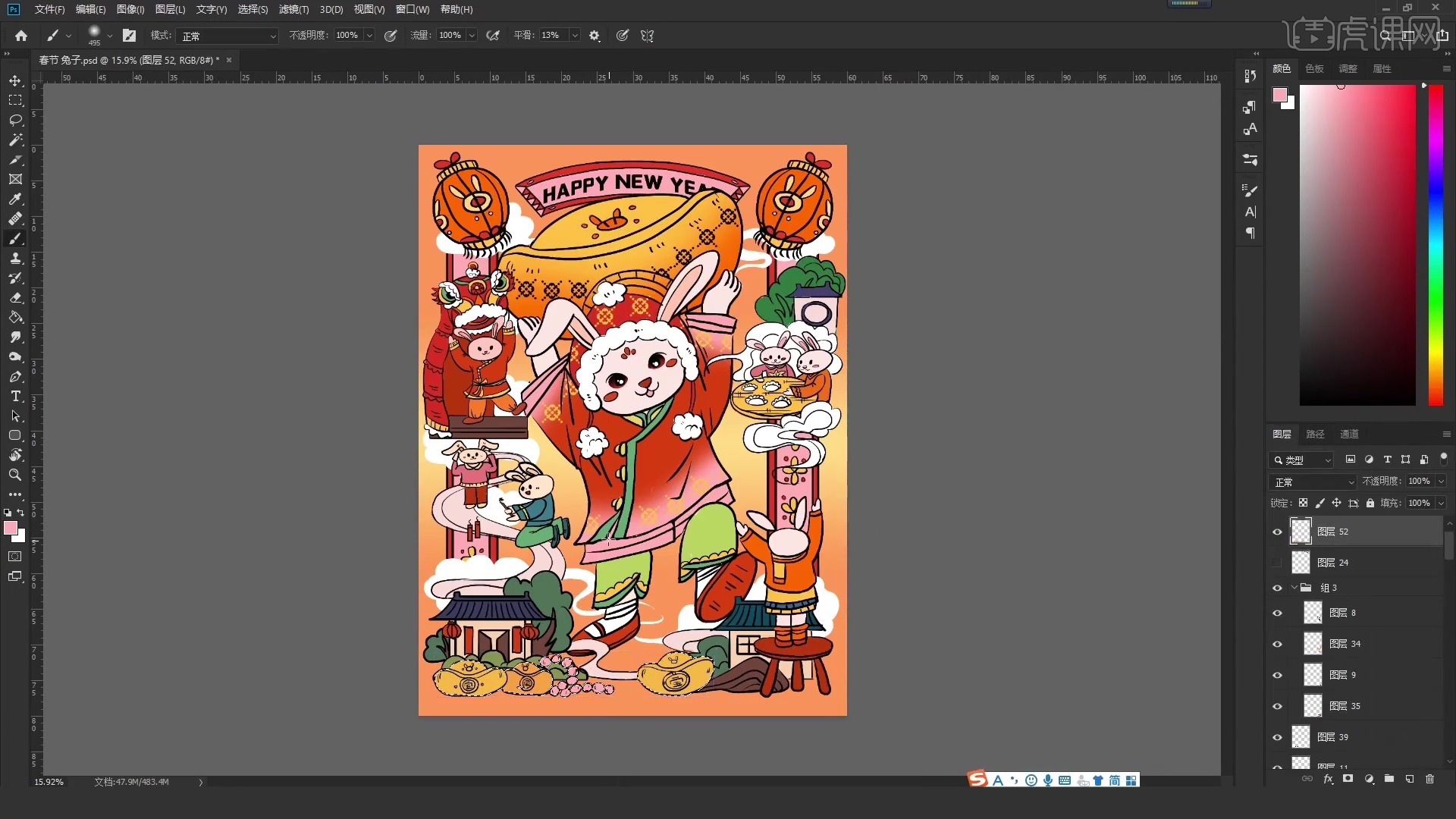Image resolution: width=1456 pixels, height=819 pixels.
Task: Open the brush settings panel icon
Action: click(x=130, y=36)
